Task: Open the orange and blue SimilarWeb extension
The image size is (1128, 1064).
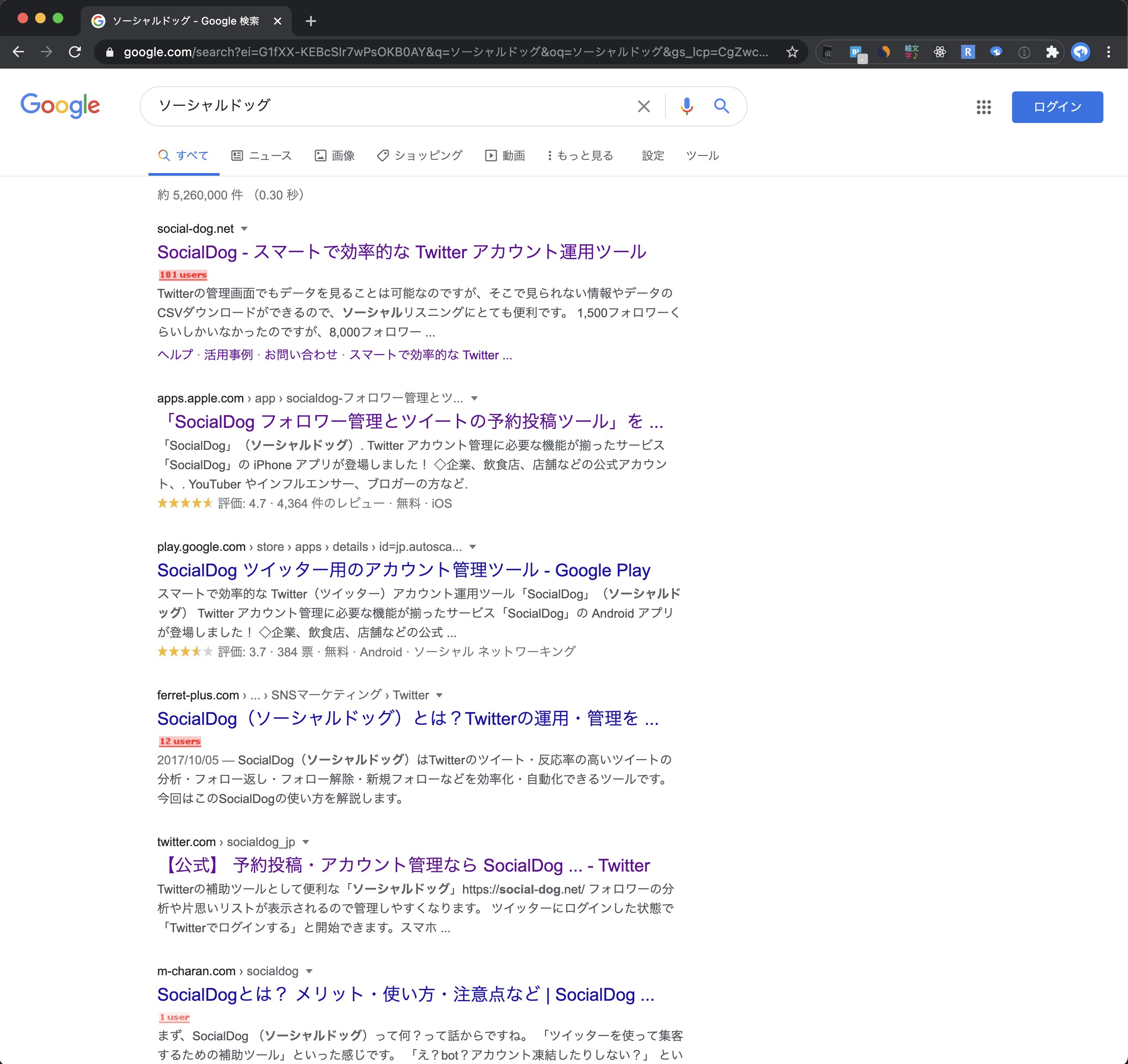Action: pos(883,52)
